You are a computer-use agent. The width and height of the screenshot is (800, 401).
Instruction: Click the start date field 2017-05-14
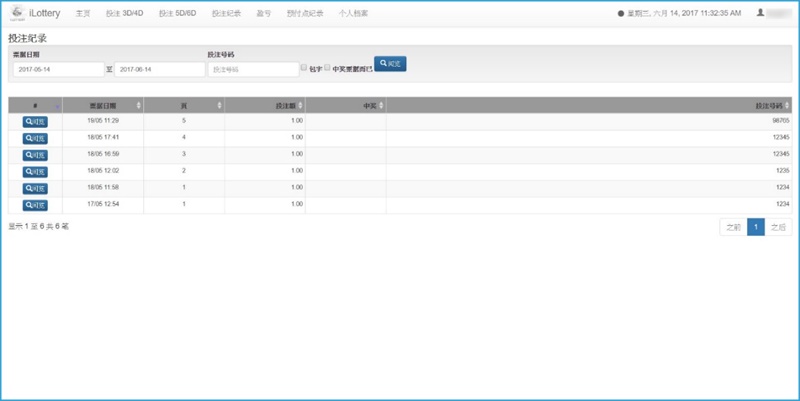point(58,70)
